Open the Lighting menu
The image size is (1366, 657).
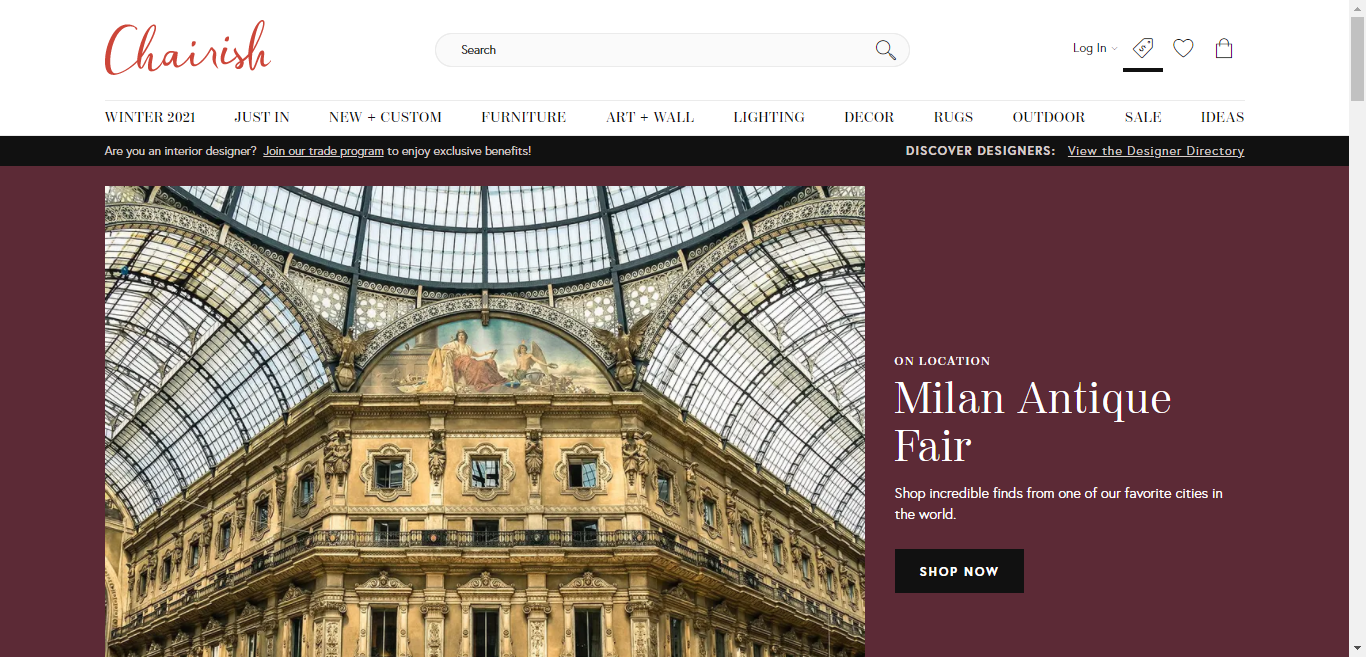coord(769,117)
